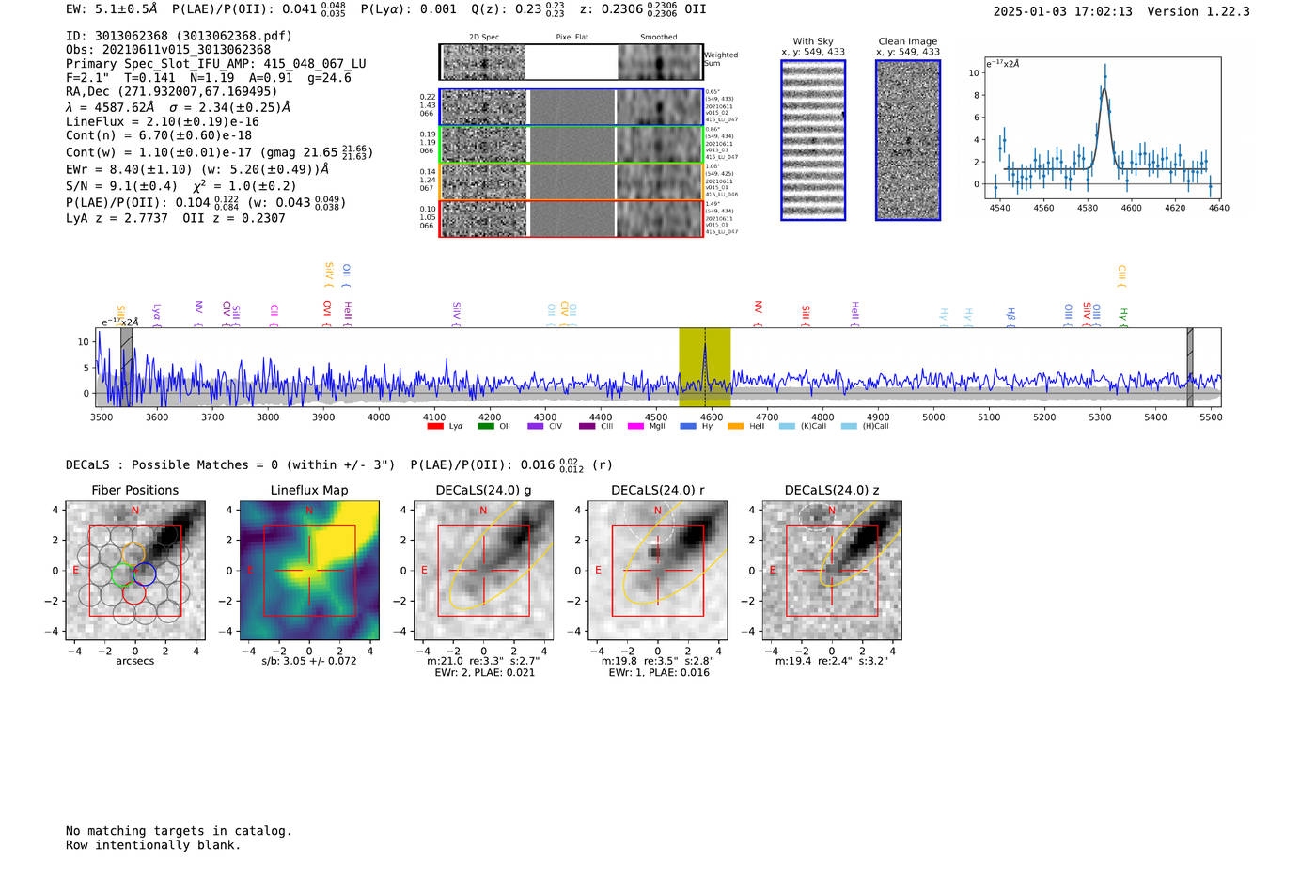Screen dimensions: 1316x896
Task: Click the Pixel Flat column header
Action: tap(572, 38)
